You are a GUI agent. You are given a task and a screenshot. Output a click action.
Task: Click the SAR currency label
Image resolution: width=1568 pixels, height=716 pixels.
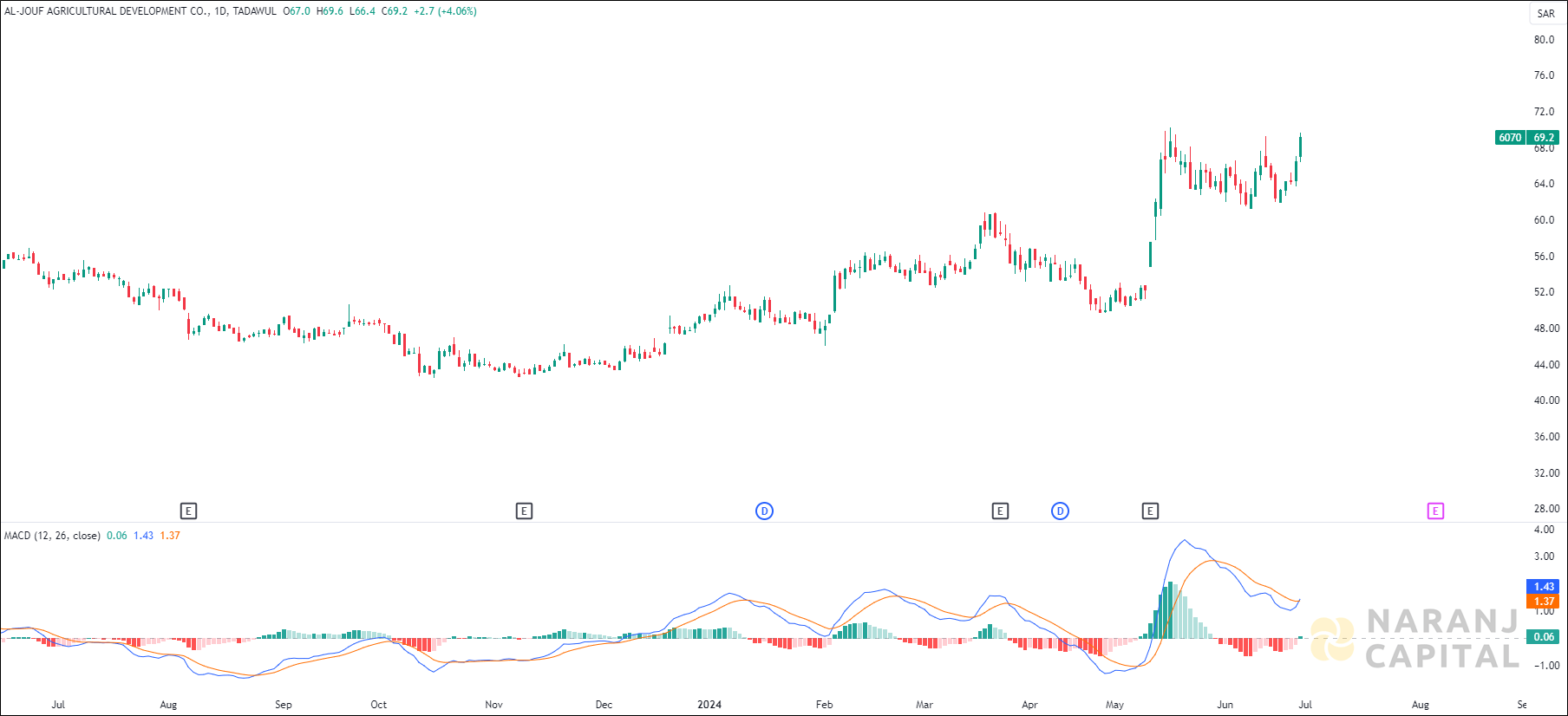tap(1546, 14)
